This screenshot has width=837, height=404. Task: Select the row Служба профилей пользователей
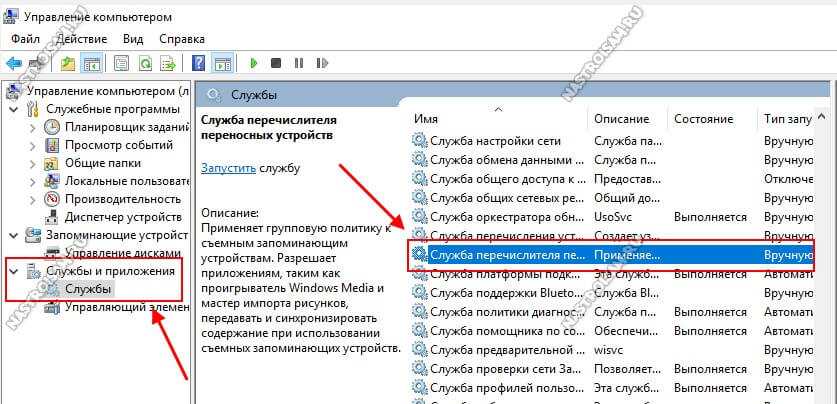click(x=613, y=387)
